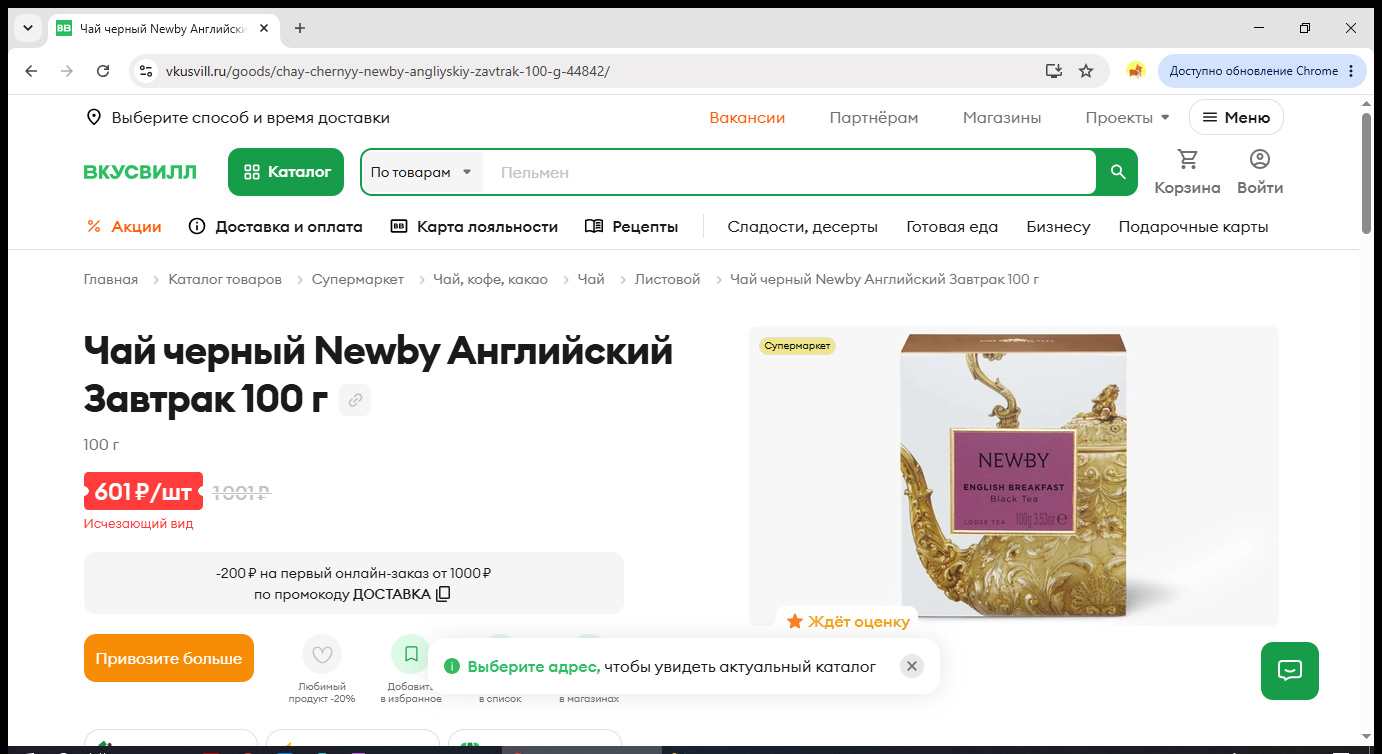1382x754 pixels.
Task: Open a new browser tab
Action: 300,28
